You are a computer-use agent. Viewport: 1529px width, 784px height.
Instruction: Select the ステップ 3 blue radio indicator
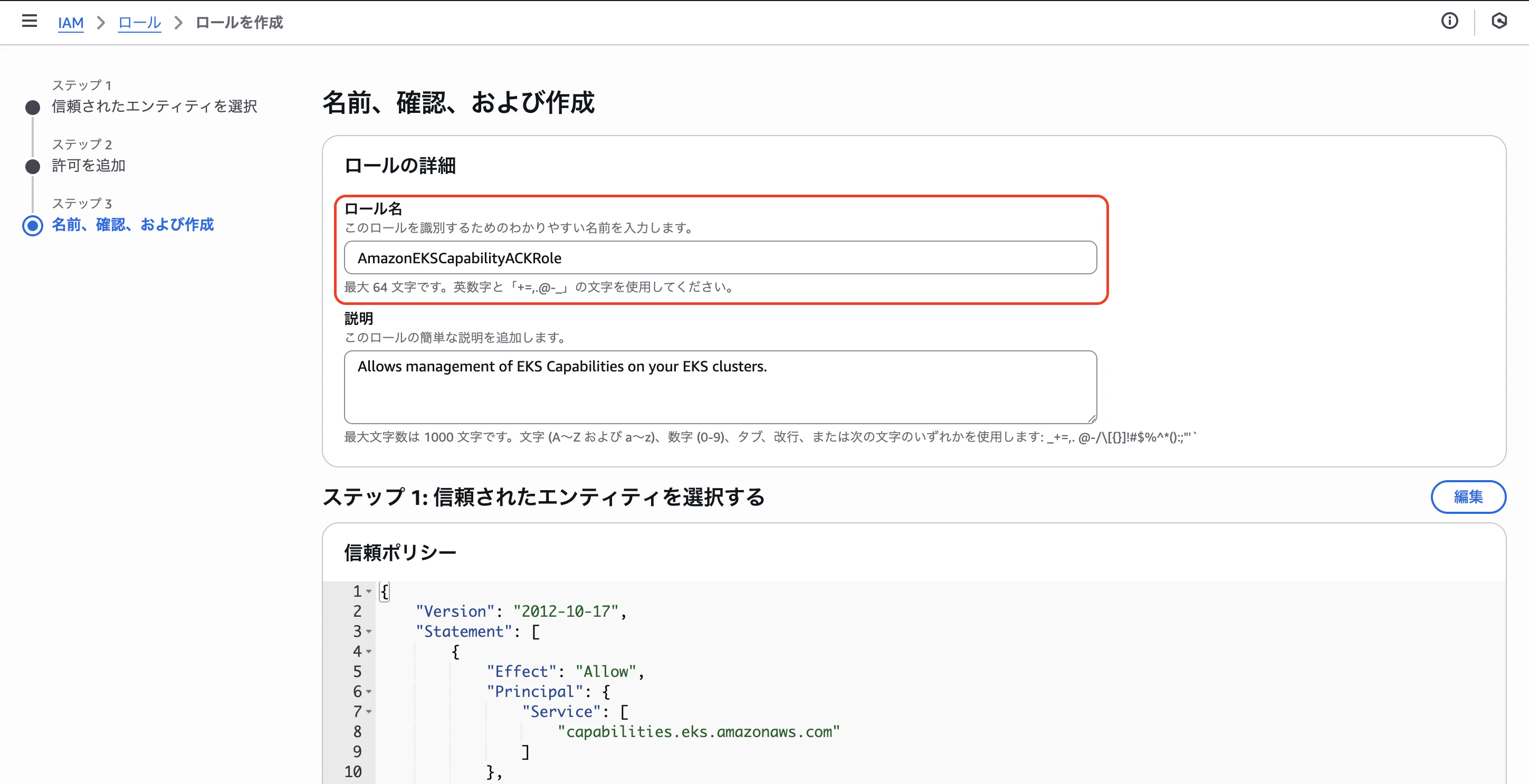[x=33, y=225]
